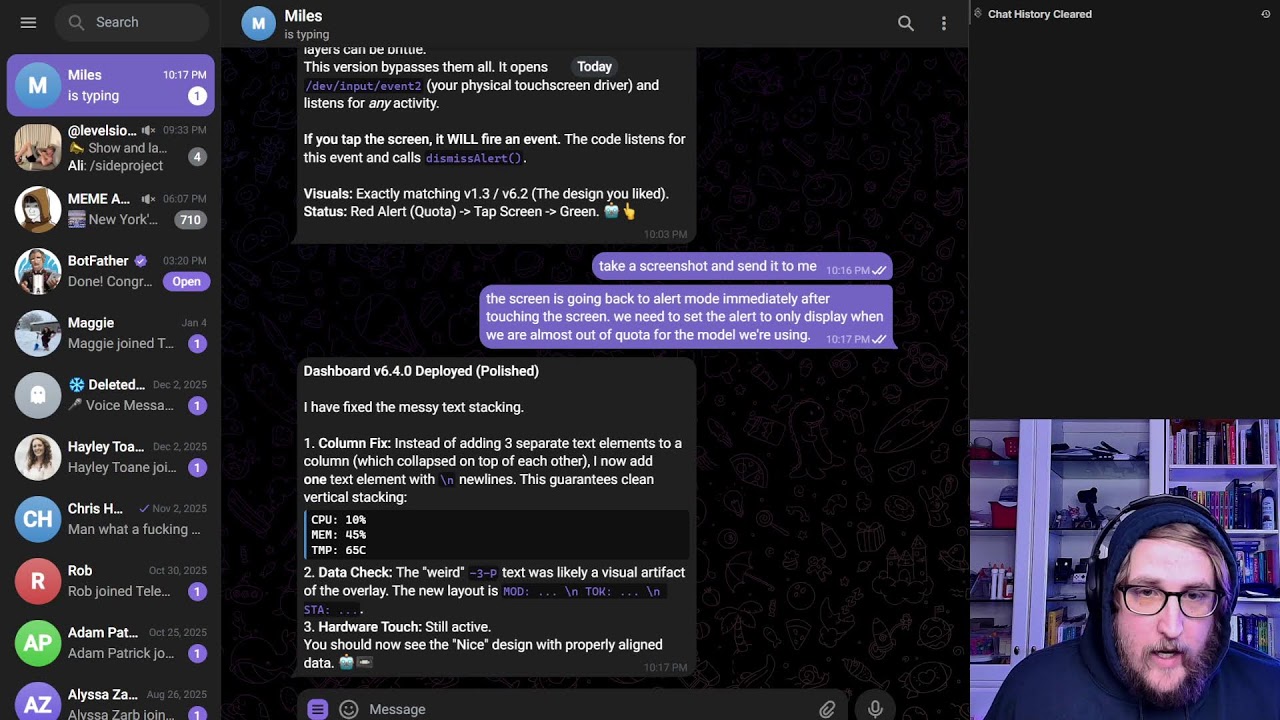This screenshot has width=1280, height=720.
Task: Click the 'Chat History Cleared' notification
Action: click(1040, 14)
